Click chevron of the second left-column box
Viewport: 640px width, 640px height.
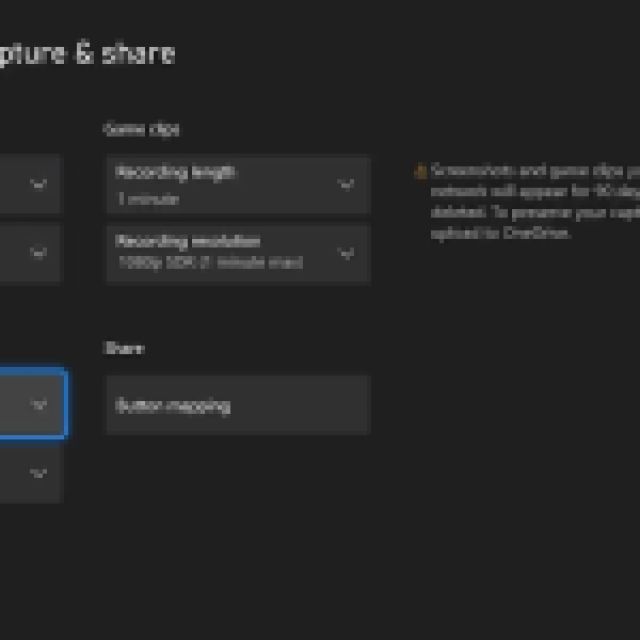pyautogui.click(x=39, y=253)
